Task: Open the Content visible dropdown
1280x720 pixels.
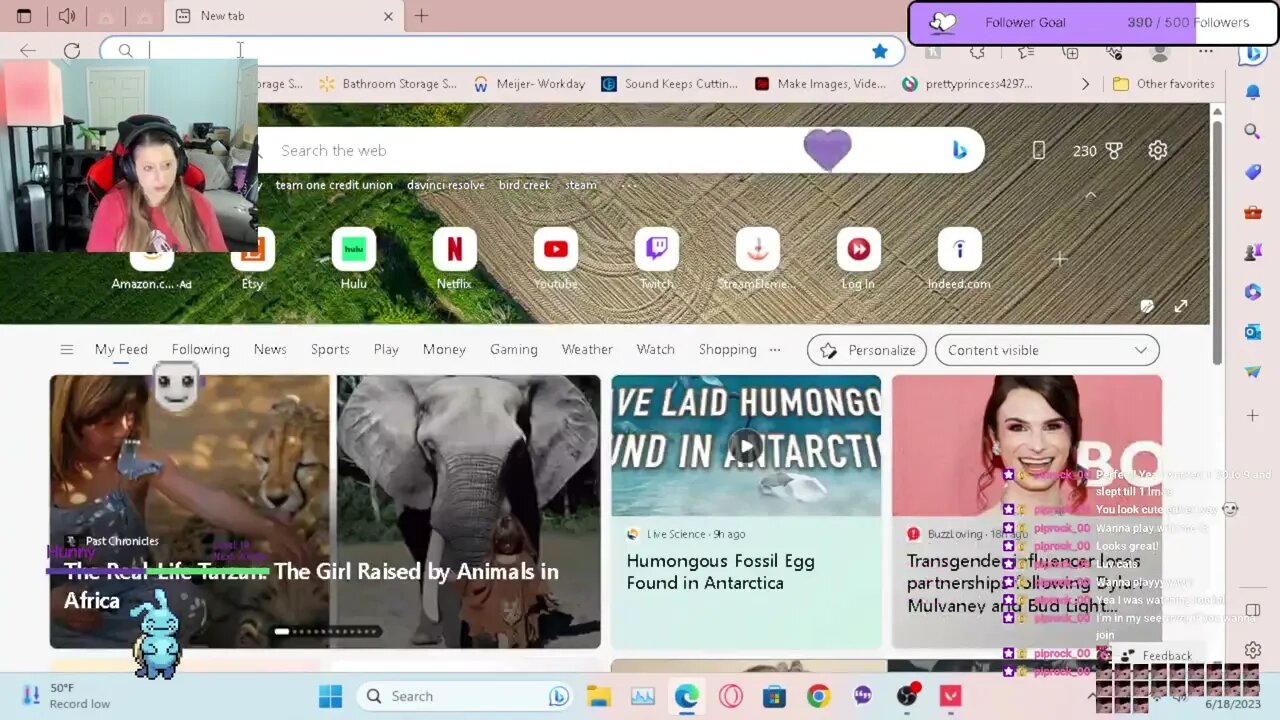Action: coord(1047,350)
